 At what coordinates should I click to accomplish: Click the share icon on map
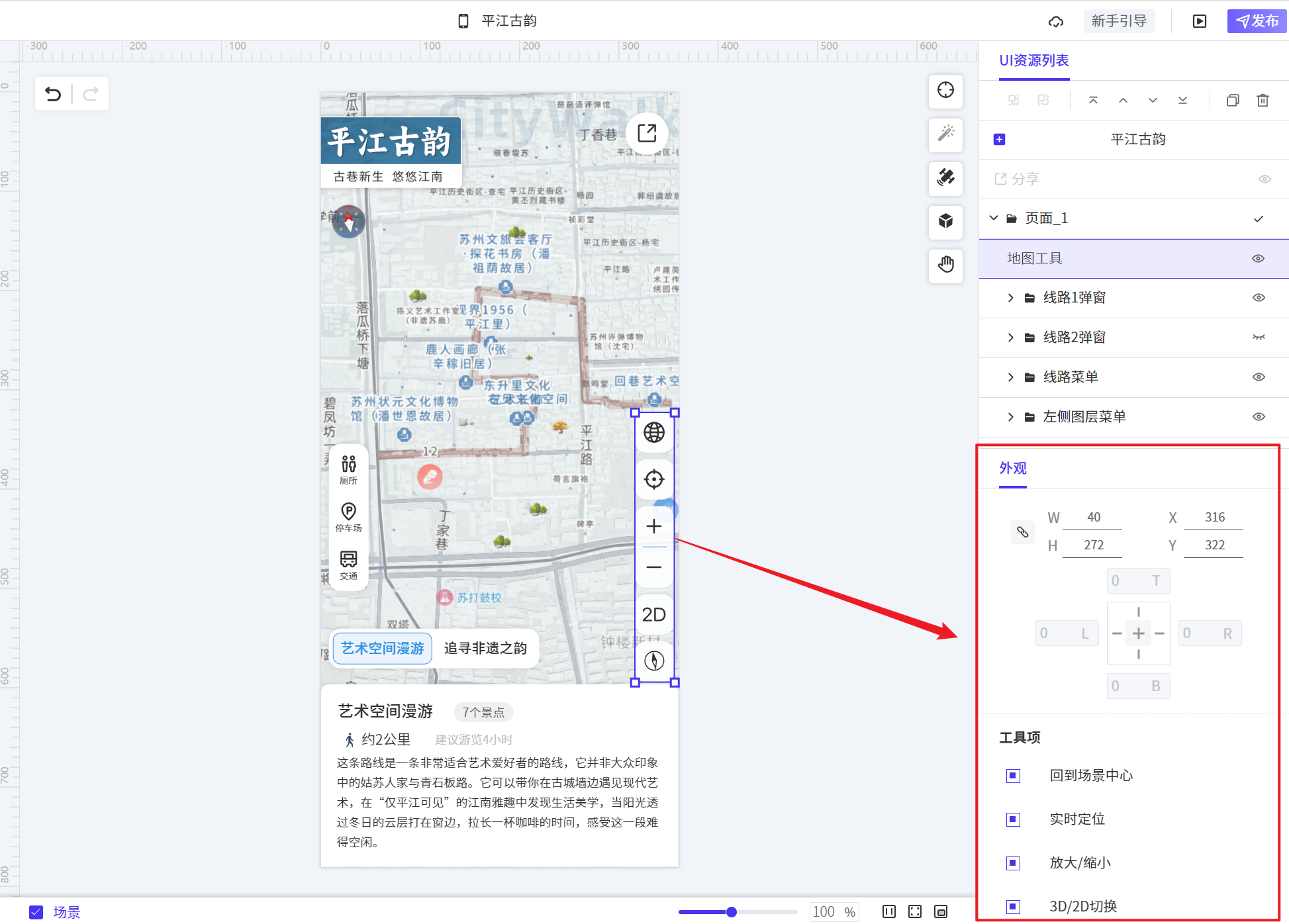coord(647,133)
